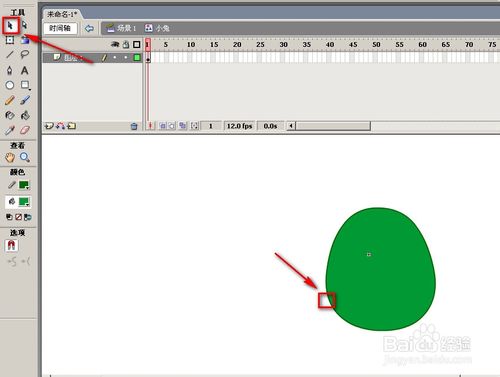The image size is (500, 377).
Task: Toggle lock all layers padlock icon
Action: pyautogui.click(x=126, y=44)
